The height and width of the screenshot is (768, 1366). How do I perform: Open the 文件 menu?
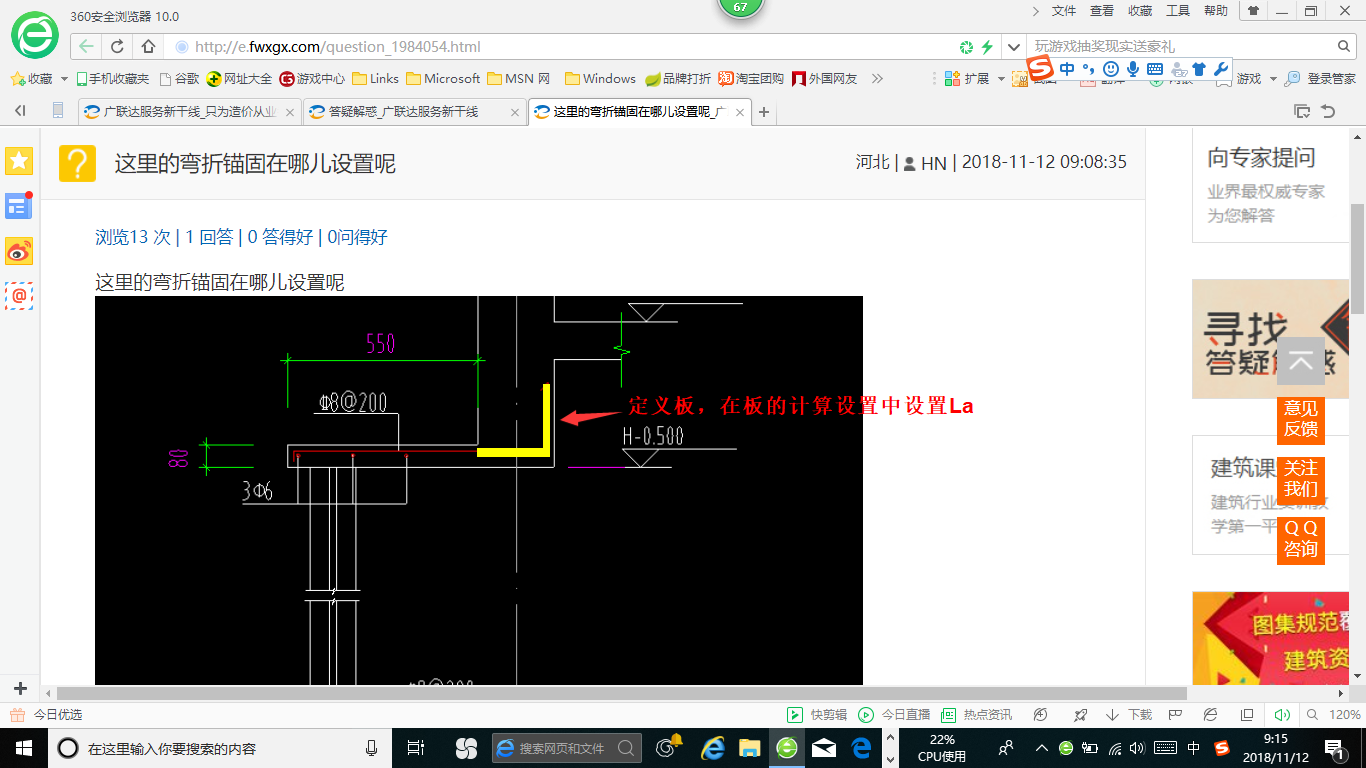(1064, 11)
